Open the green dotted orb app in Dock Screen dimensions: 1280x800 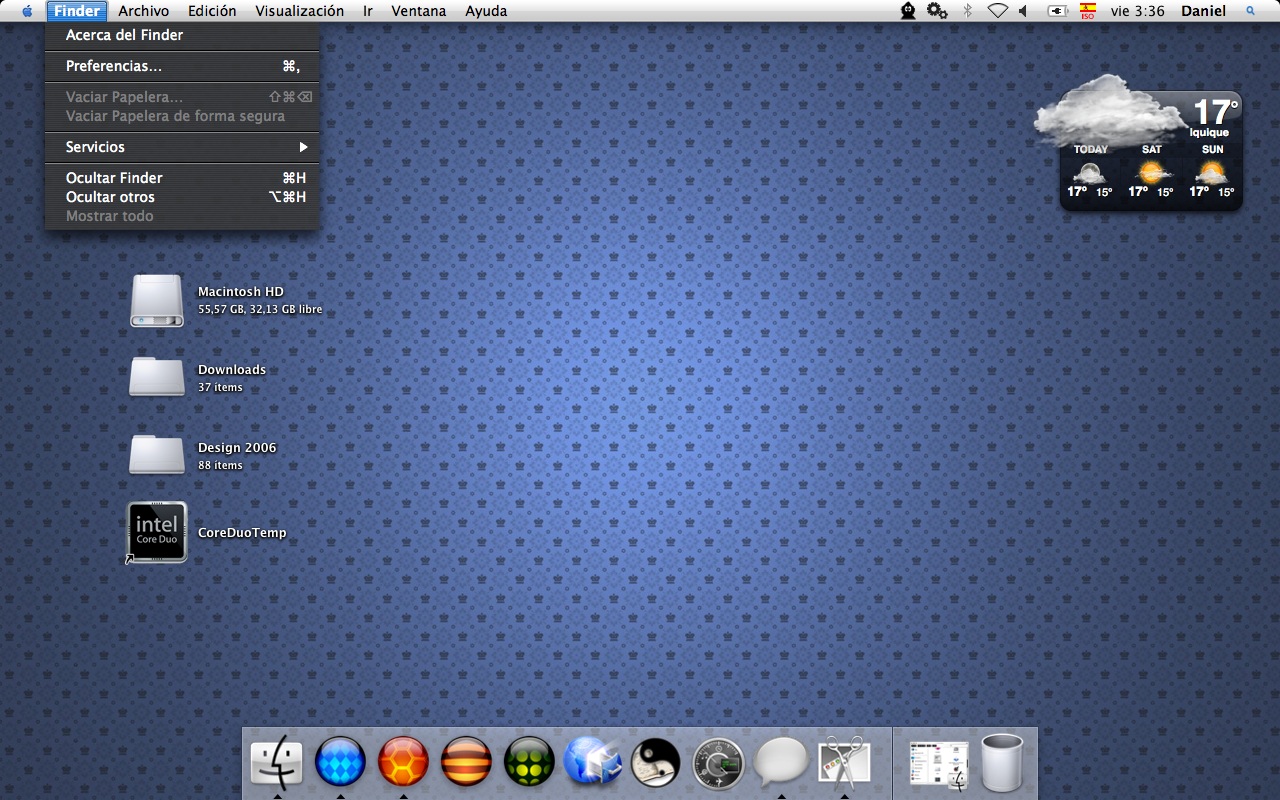coord(529,762)
